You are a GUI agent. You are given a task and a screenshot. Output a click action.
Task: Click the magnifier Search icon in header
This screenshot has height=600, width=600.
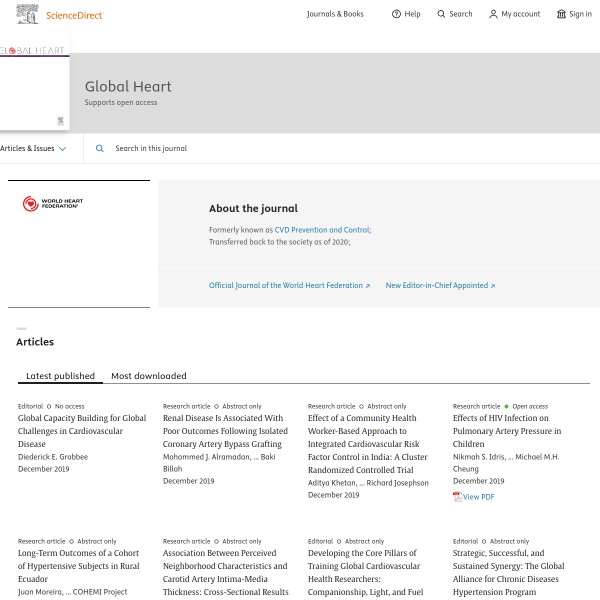coord(441,14)
